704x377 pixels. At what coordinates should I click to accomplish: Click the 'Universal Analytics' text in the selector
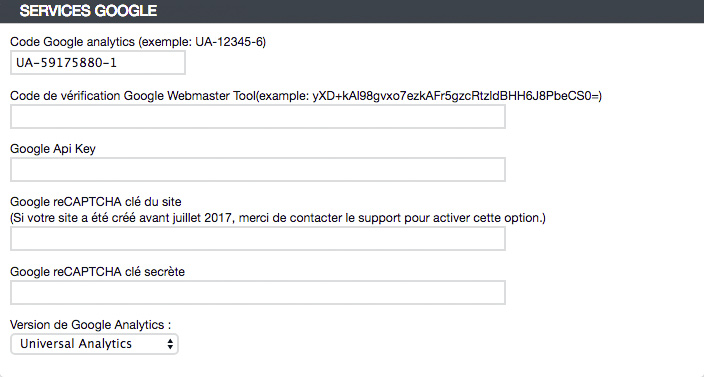pos(76,344)
